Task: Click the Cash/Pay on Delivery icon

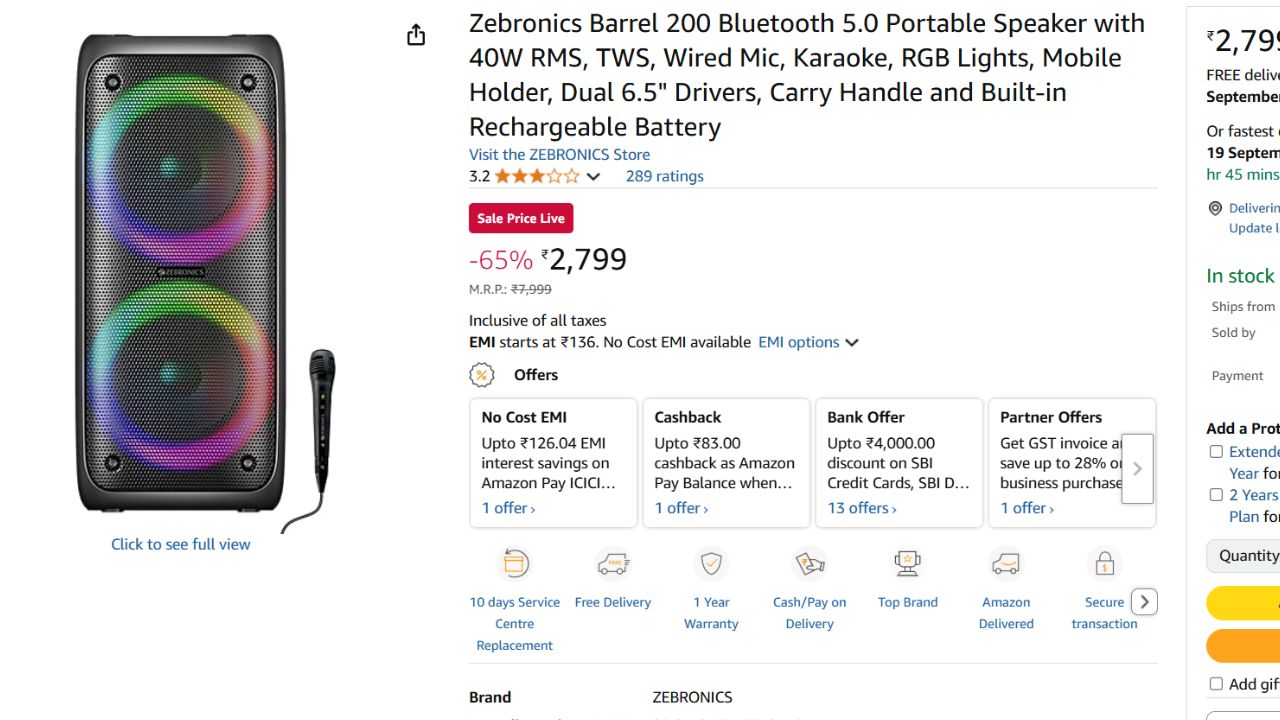Action: pos(810,564)
